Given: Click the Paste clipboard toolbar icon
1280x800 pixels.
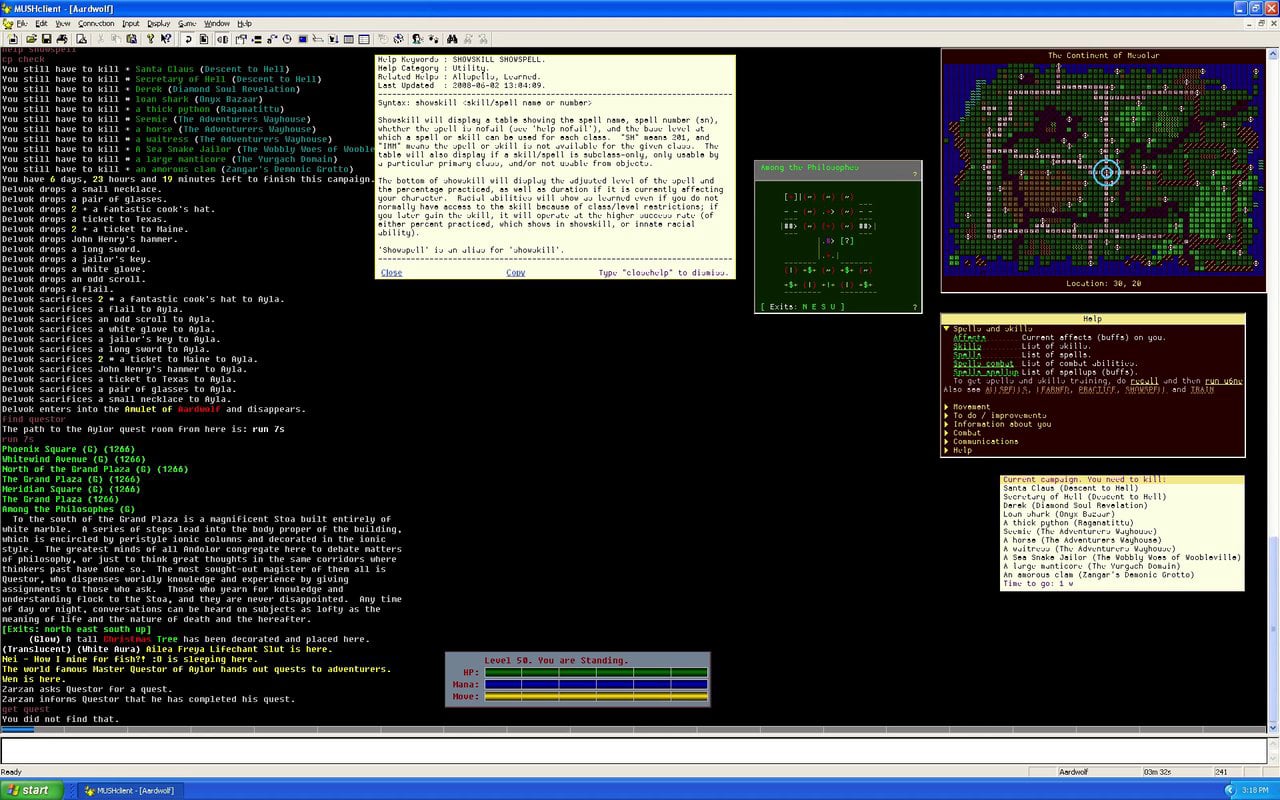Looking at the screenshot, I should (x=132, y=39).
